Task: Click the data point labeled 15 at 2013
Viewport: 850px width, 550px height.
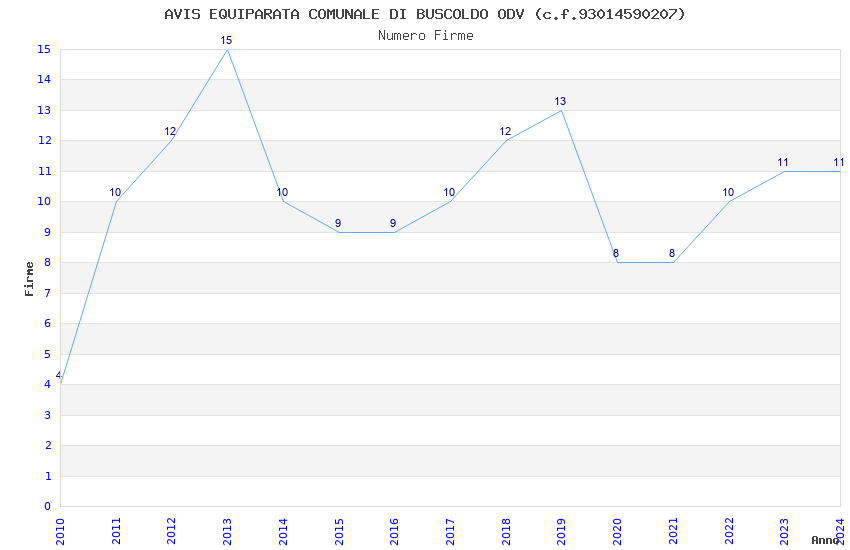Action: [x=227, y=49]
